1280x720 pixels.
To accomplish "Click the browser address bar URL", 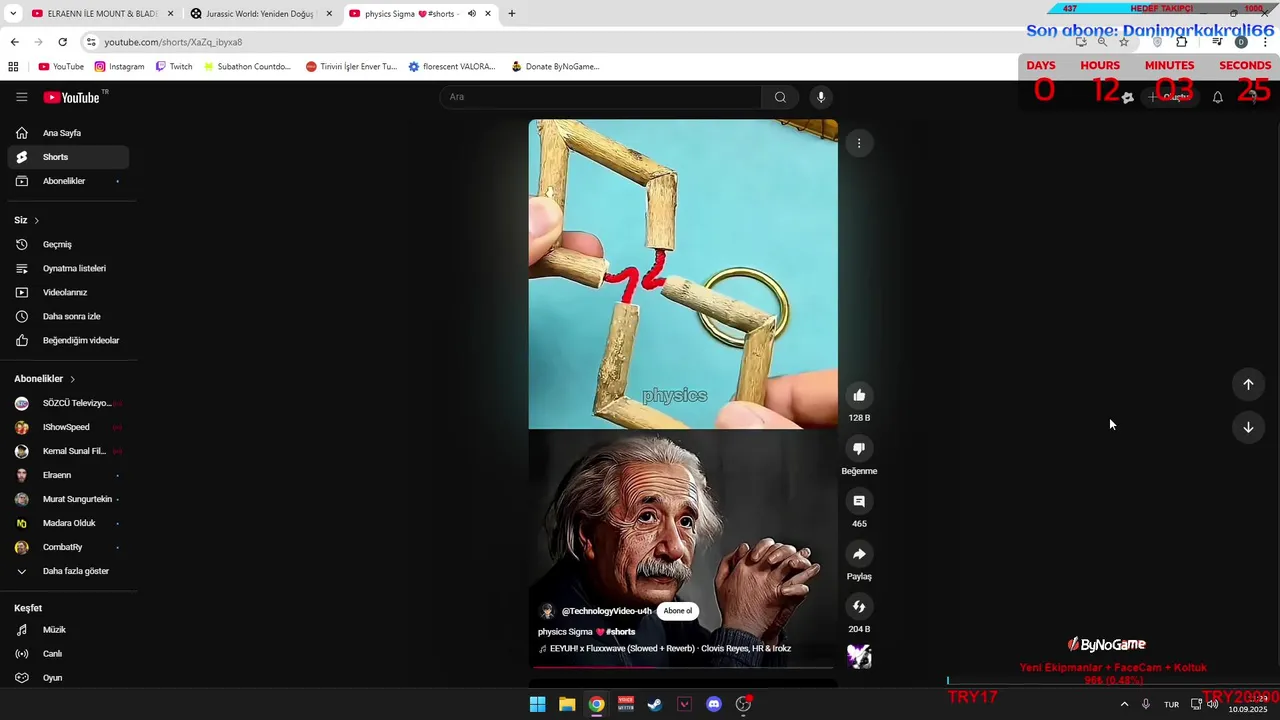I will click(173, 42).
